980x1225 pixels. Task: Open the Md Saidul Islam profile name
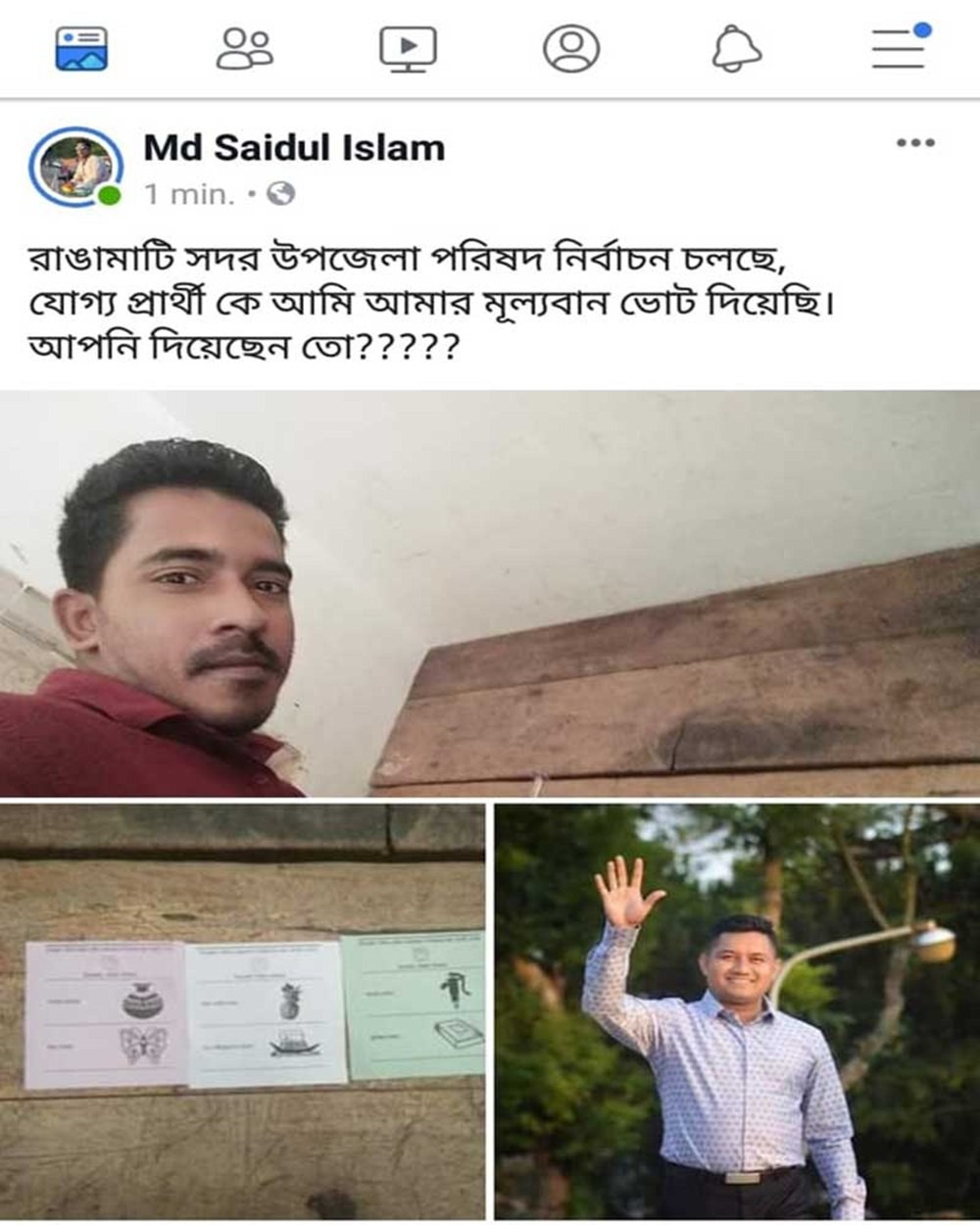click(x=294, y=148)
